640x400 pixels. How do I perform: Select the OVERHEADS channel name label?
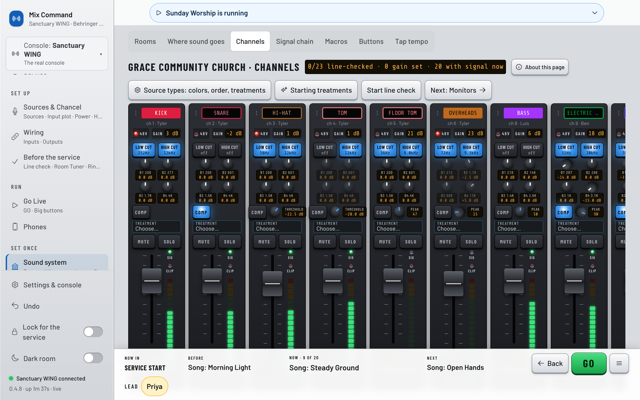click(463, 113)
